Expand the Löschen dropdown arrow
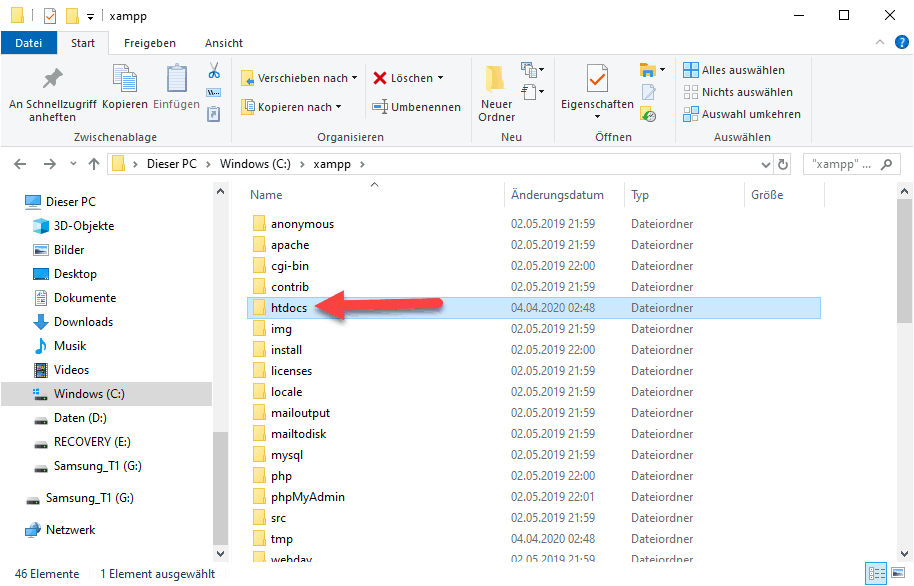 pyautogui.click(x=440, y=78)
